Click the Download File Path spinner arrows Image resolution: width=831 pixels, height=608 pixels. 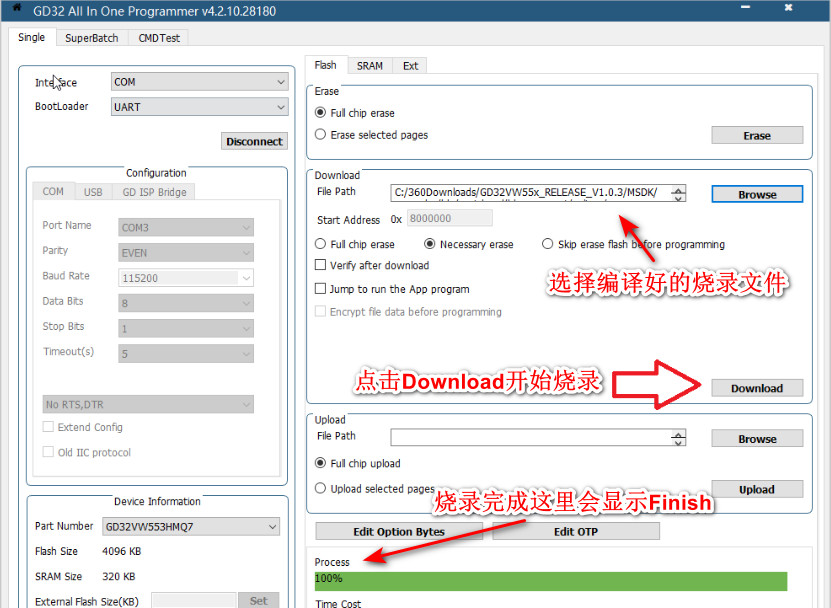(679, 193)
